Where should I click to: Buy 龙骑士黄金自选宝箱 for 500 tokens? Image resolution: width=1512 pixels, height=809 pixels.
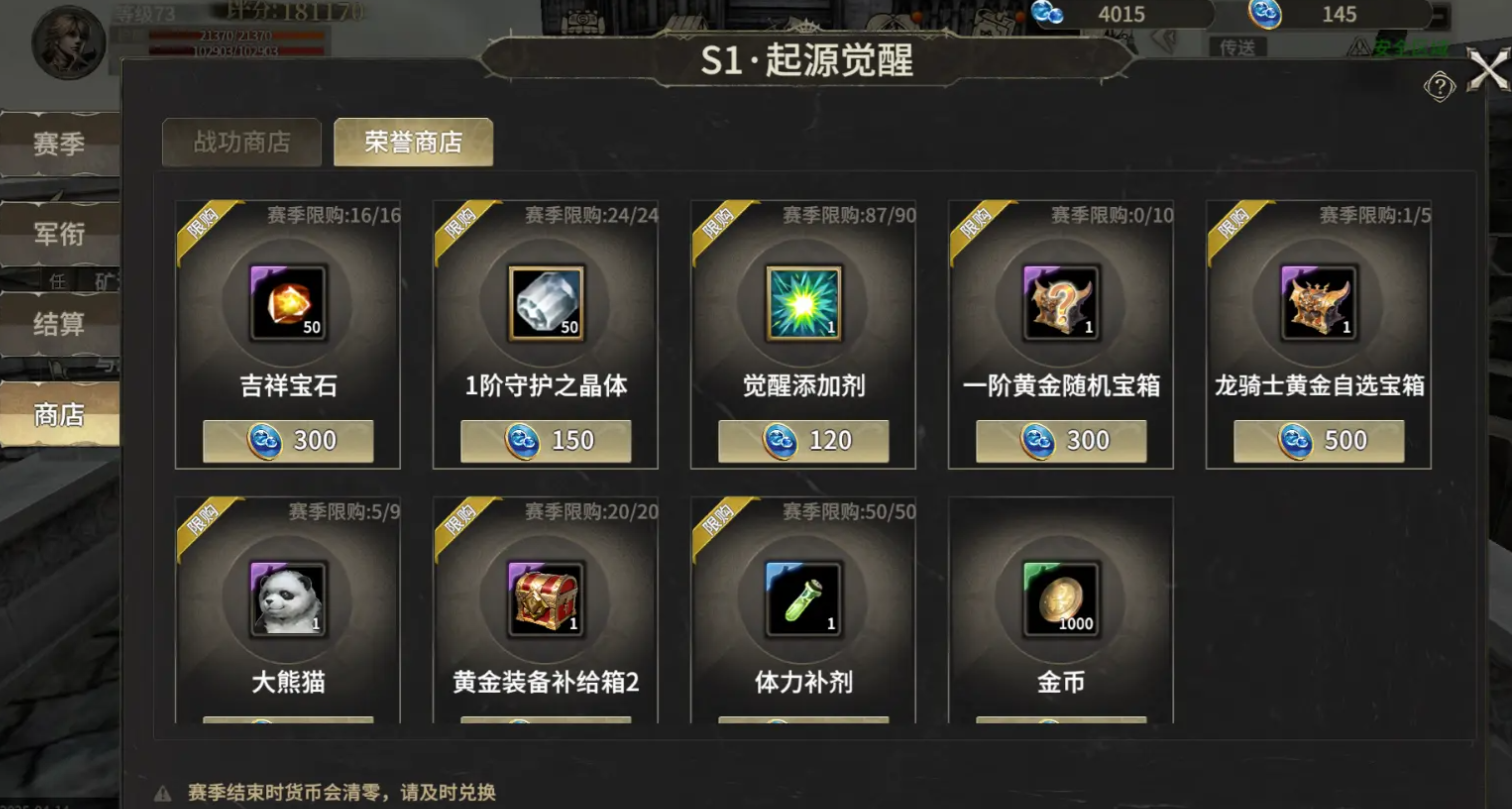pyautogui.click(x=1319, y=441)
